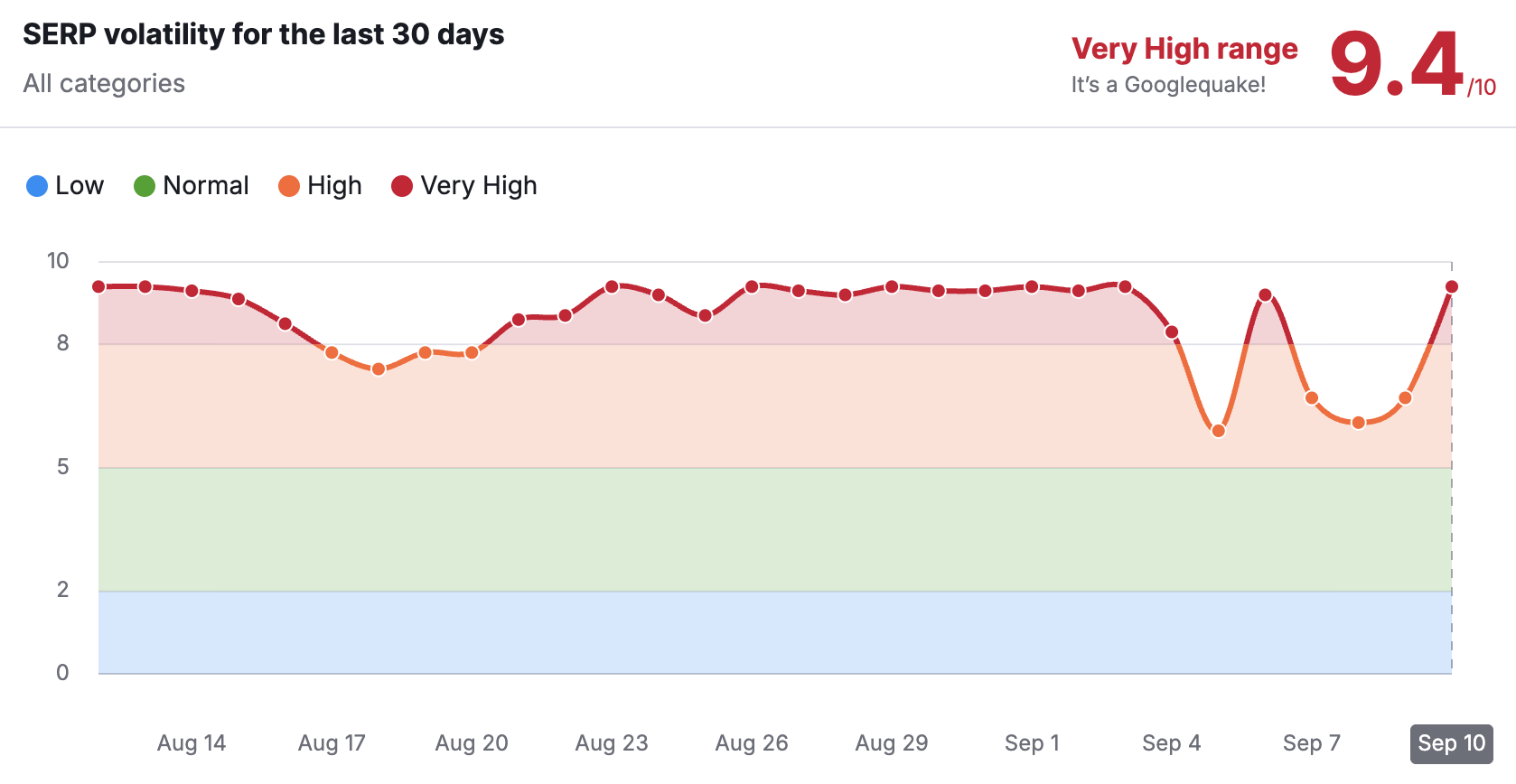Click the data point above Aug 20

472,352
